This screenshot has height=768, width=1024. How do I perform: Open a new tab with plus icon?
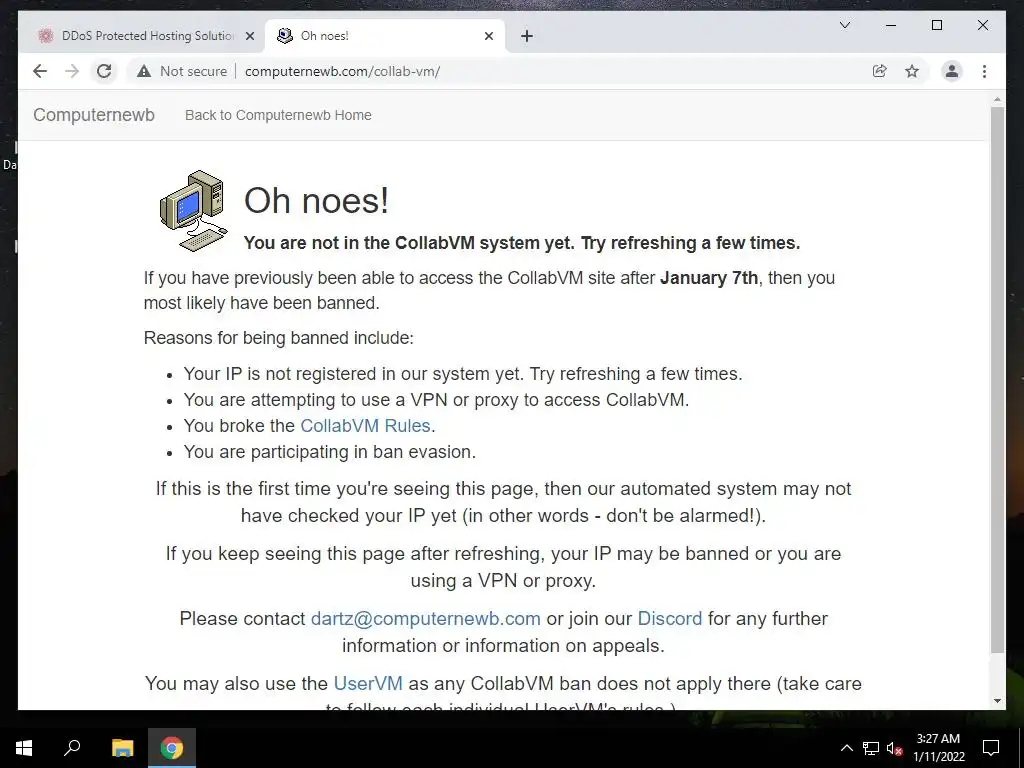pos(527,36)
